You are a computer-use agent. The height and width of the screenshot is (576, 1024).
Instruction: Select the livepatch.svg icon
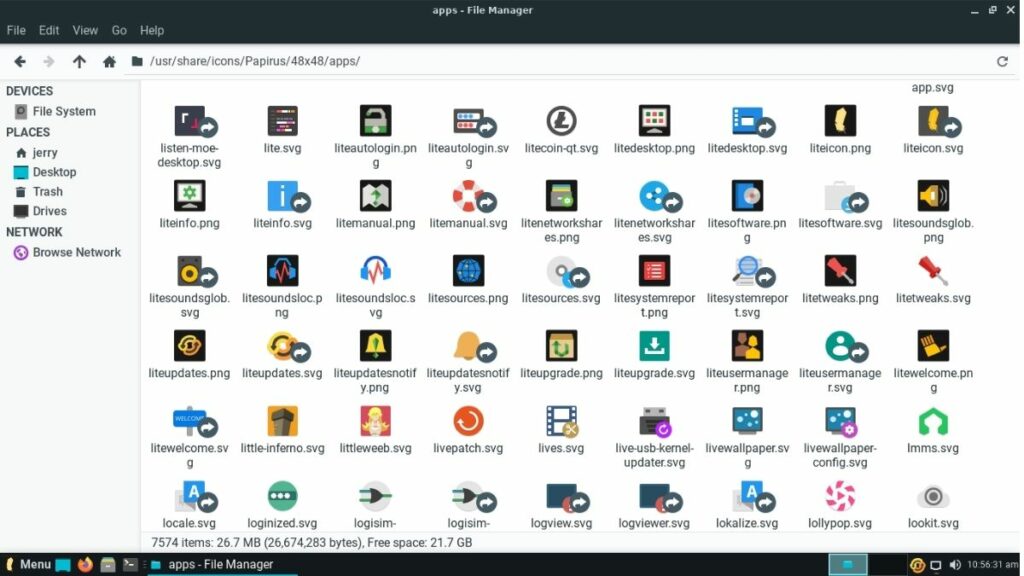tap(468, 420)
